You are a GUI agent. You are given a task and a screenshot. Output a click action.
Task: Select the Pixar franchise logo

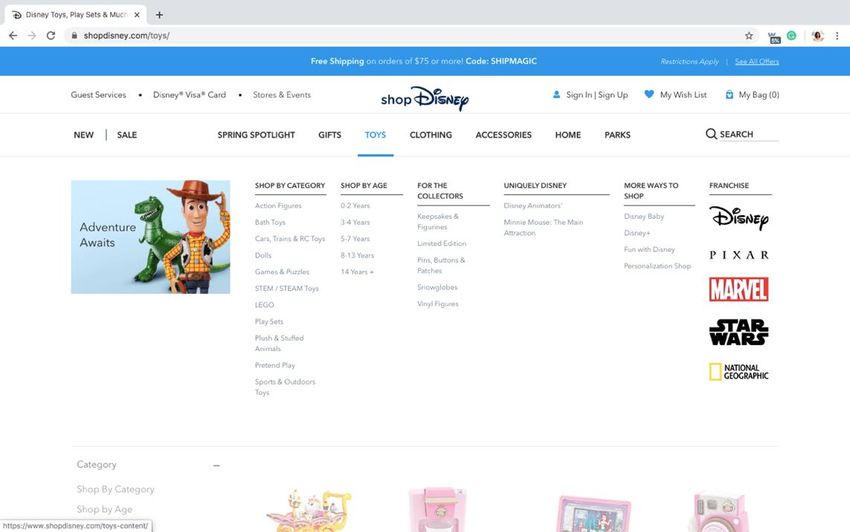[739, 255]
